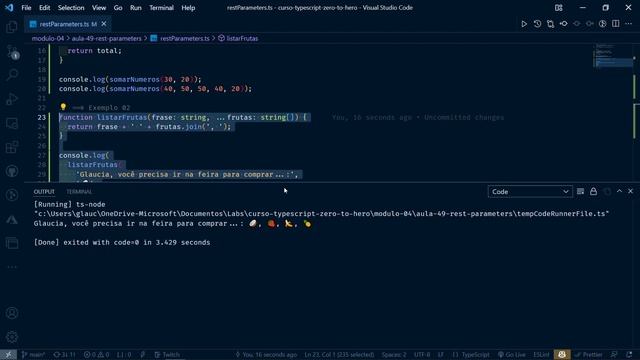Open the Run menu
Viewport: 640px width, 360px height.
pos(136,8)
